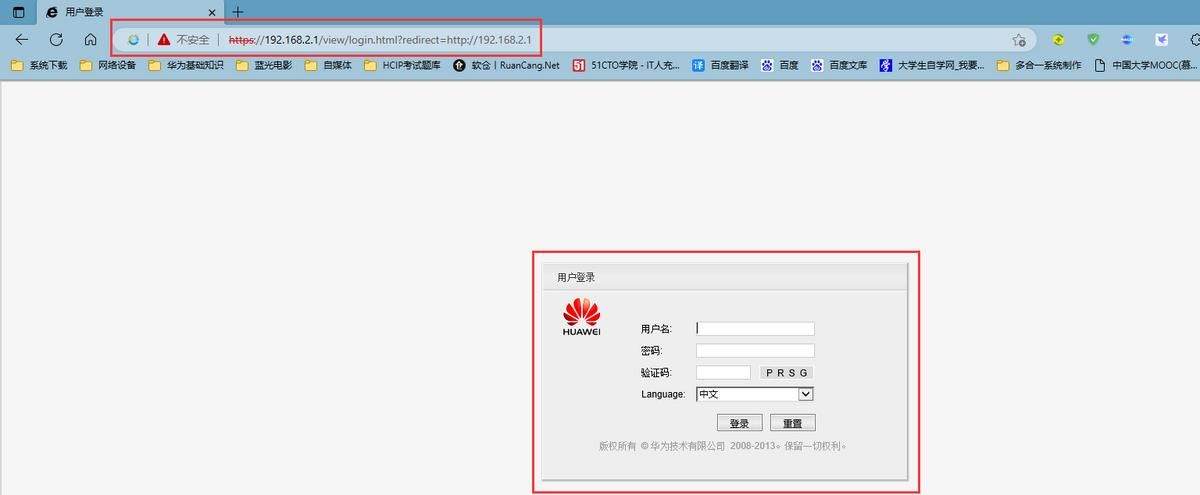This screenshot has width=1200, height=495.
Task: Open the 百度翻译 bookmark
Action: click(x=720, y=65)
